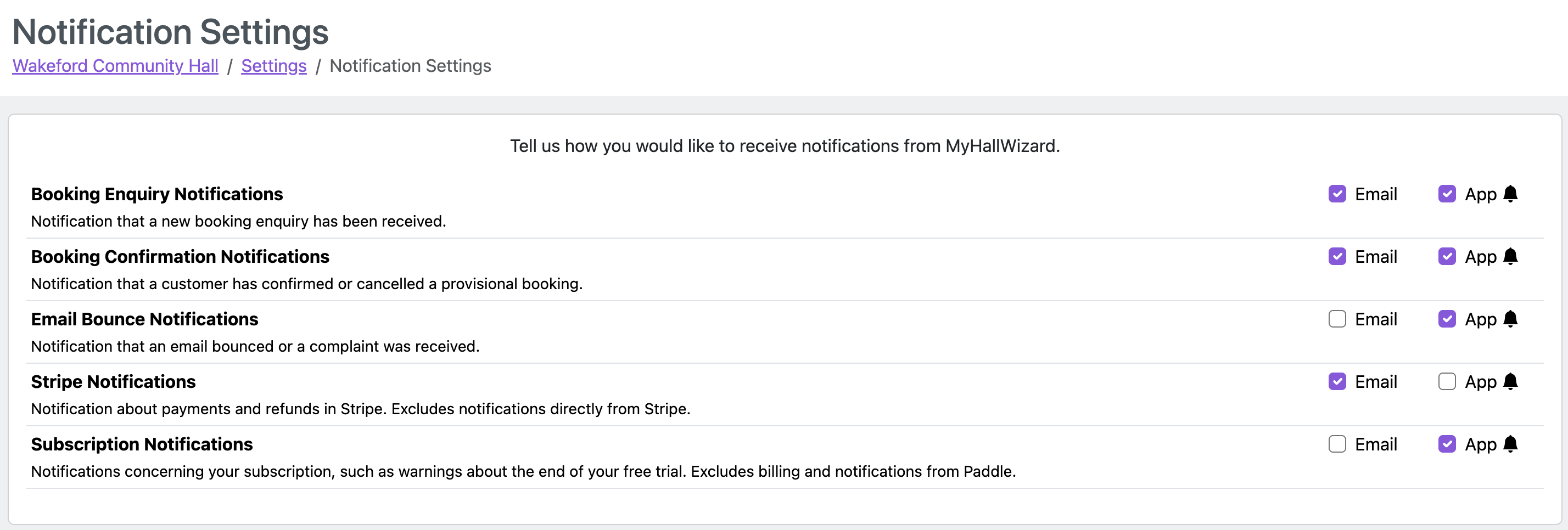Viewport: 1568px width, 530px height.
Task: Disable App for Subscription Notifications
Action: 1447,444
